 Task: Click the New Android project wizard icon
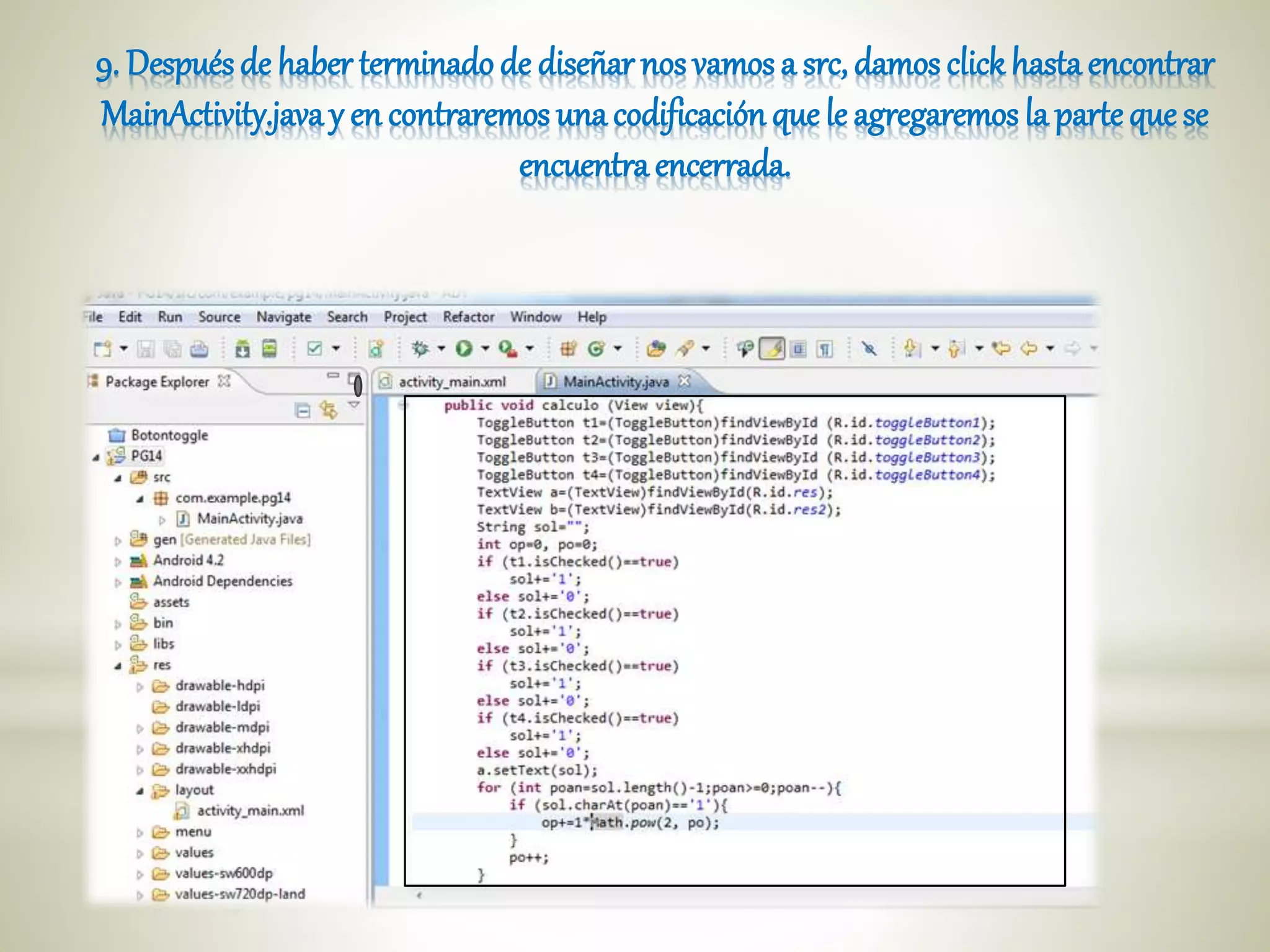376,349
